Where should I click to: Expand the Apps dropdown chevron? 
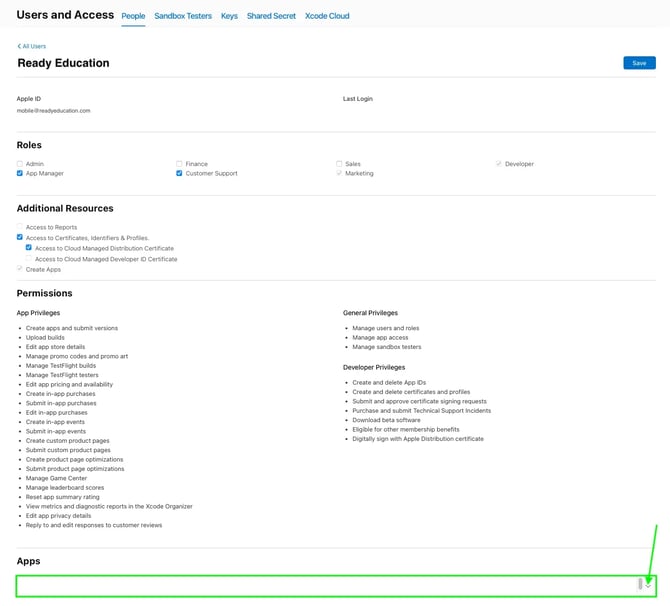648,586
